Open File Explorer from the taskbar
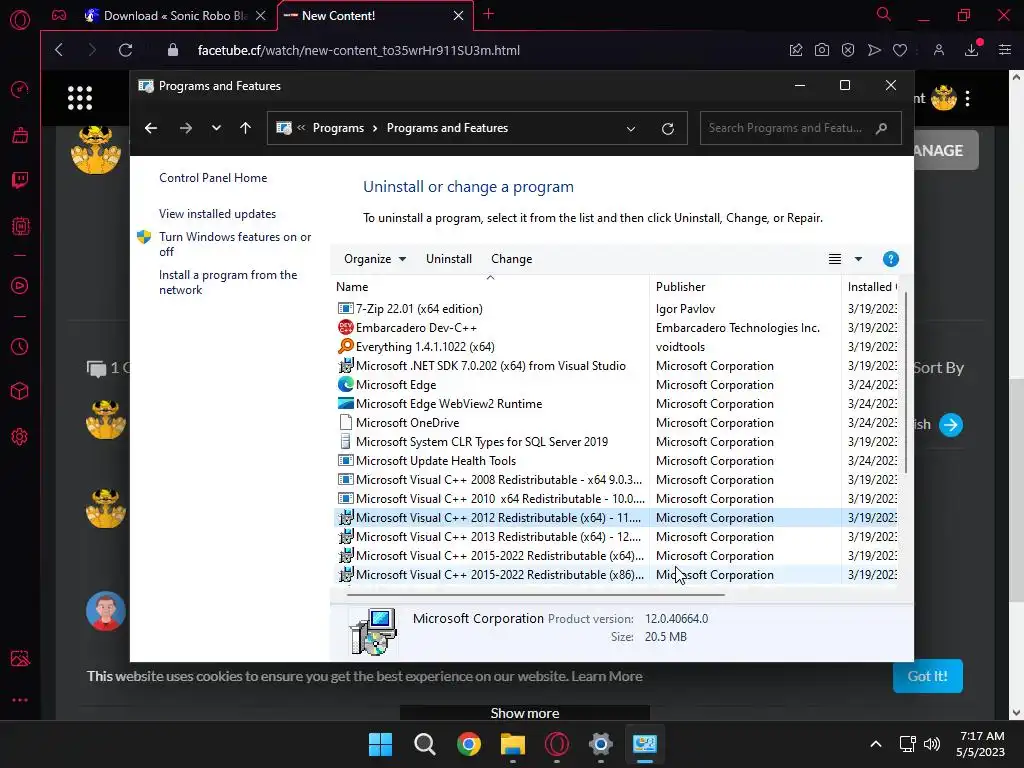 pyautogui.click(x=513, y=744)
